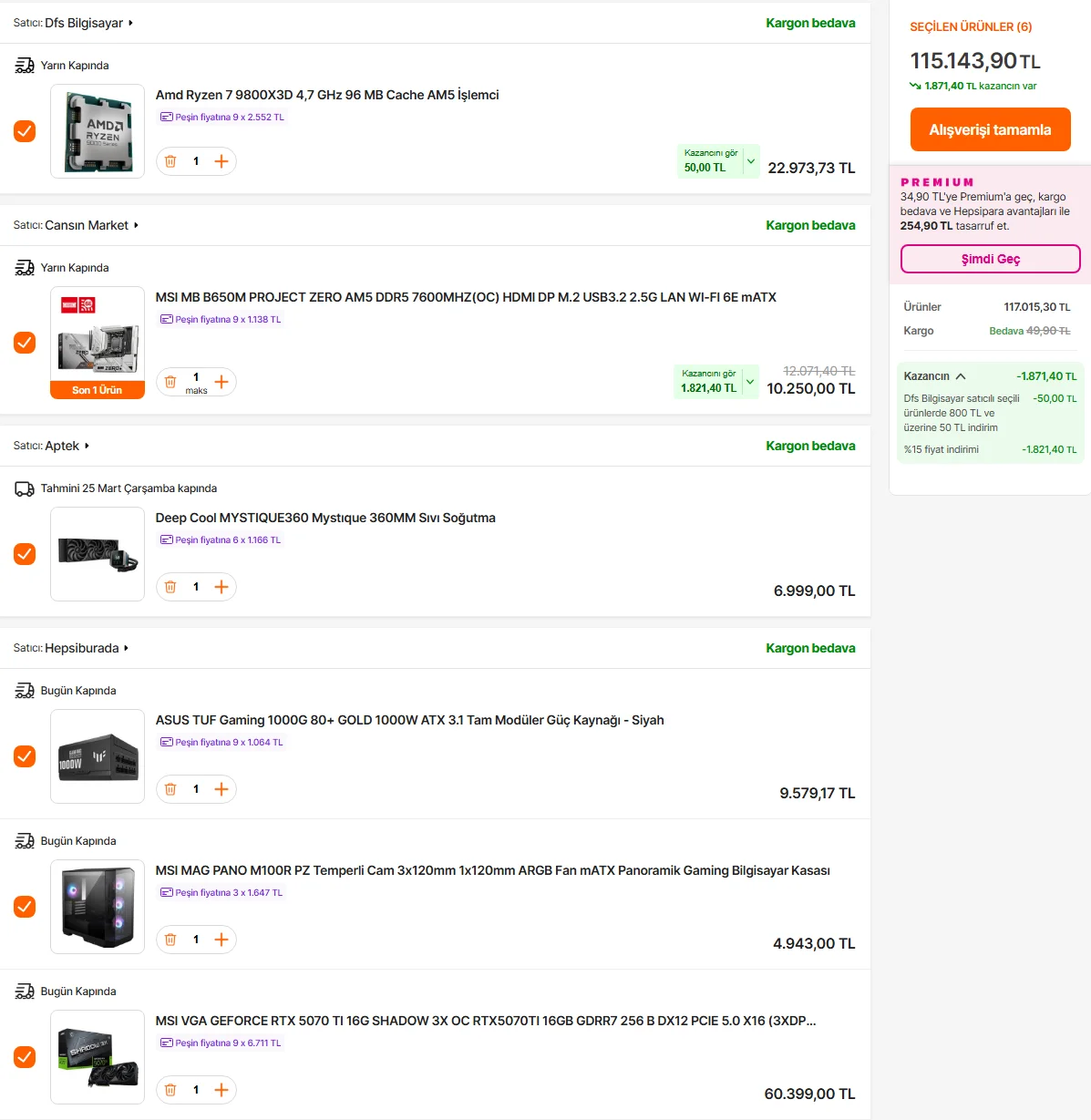Viewport: 1091px width, 1120px height.
Task: Trash the Deep Cool Mystique360 cooler
Action: tap(170, 587)
